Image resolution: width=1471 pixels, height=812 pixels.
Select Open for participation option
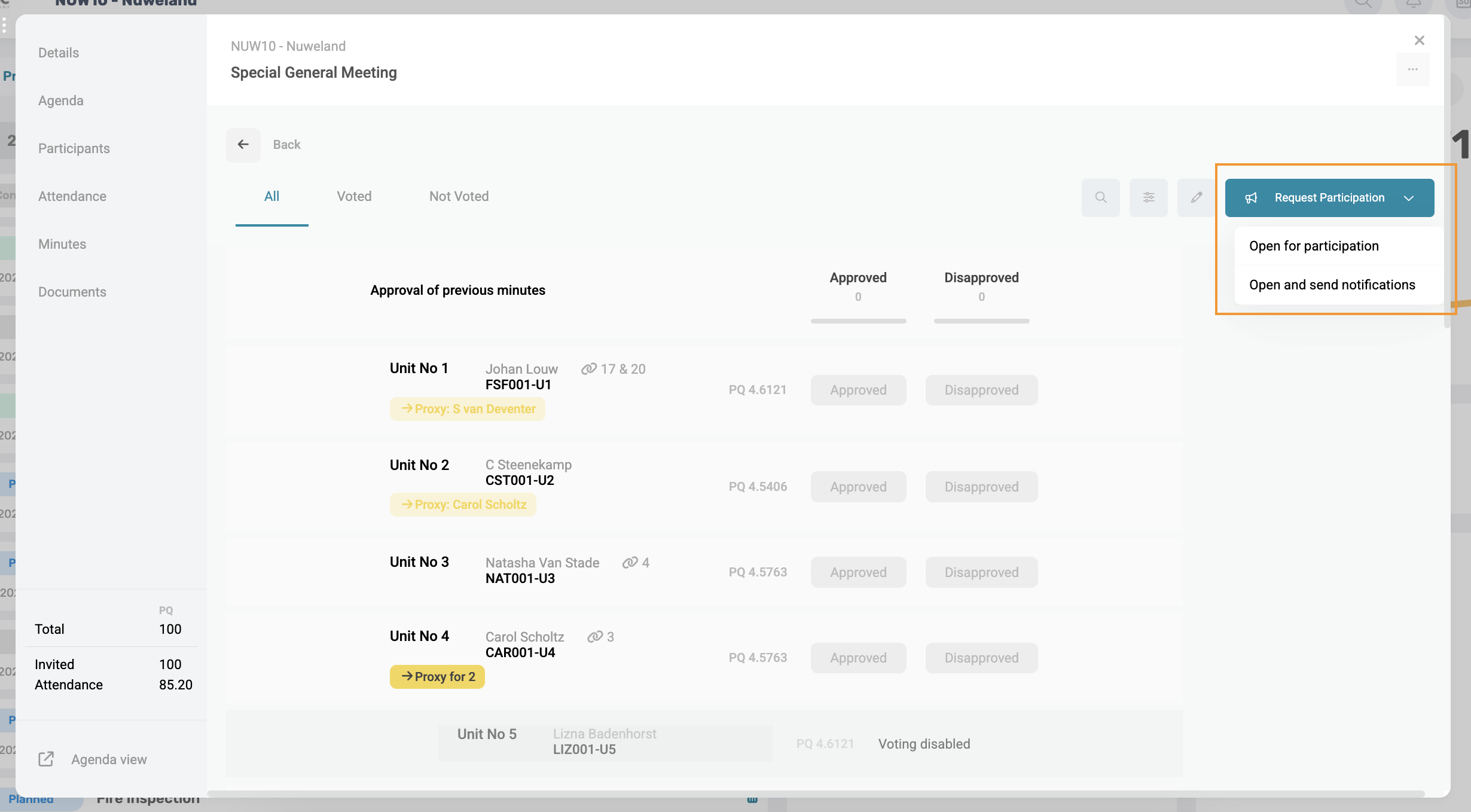pyautogui.click(x=1314, y=246)
